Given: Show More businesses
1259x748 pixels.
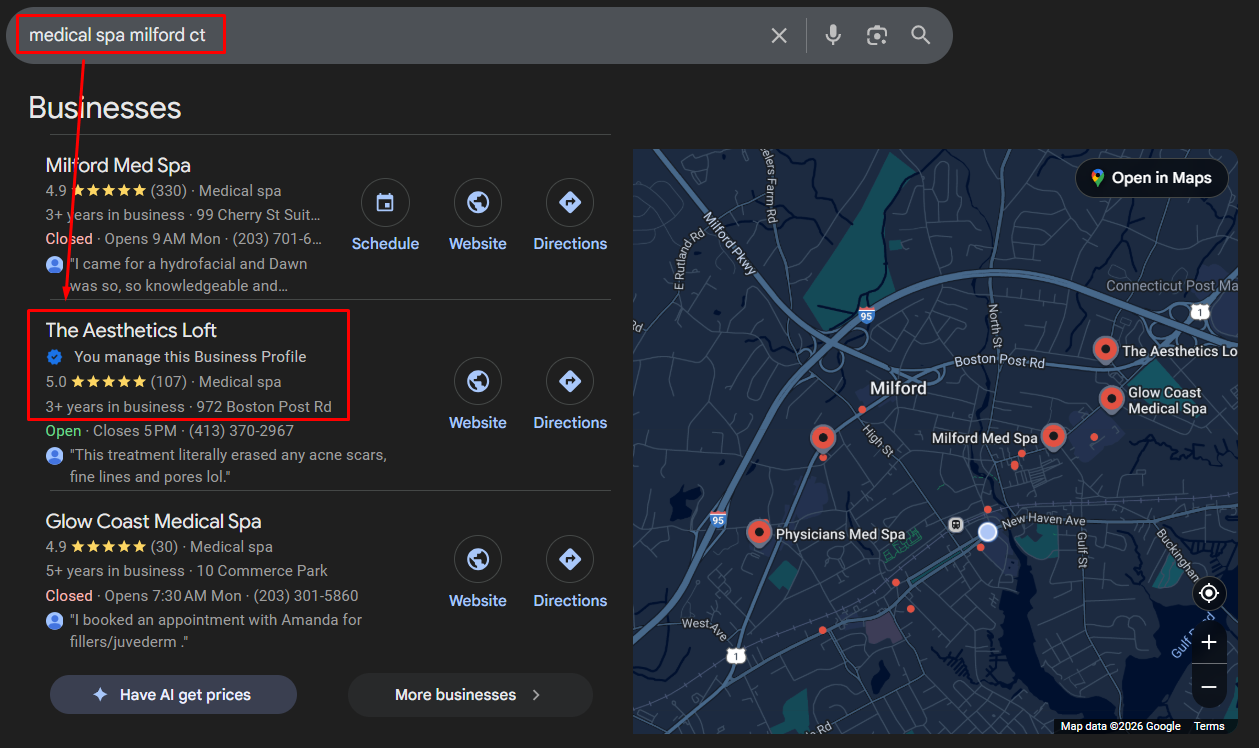Looking at the screenshot, I should tap(470, 695).
